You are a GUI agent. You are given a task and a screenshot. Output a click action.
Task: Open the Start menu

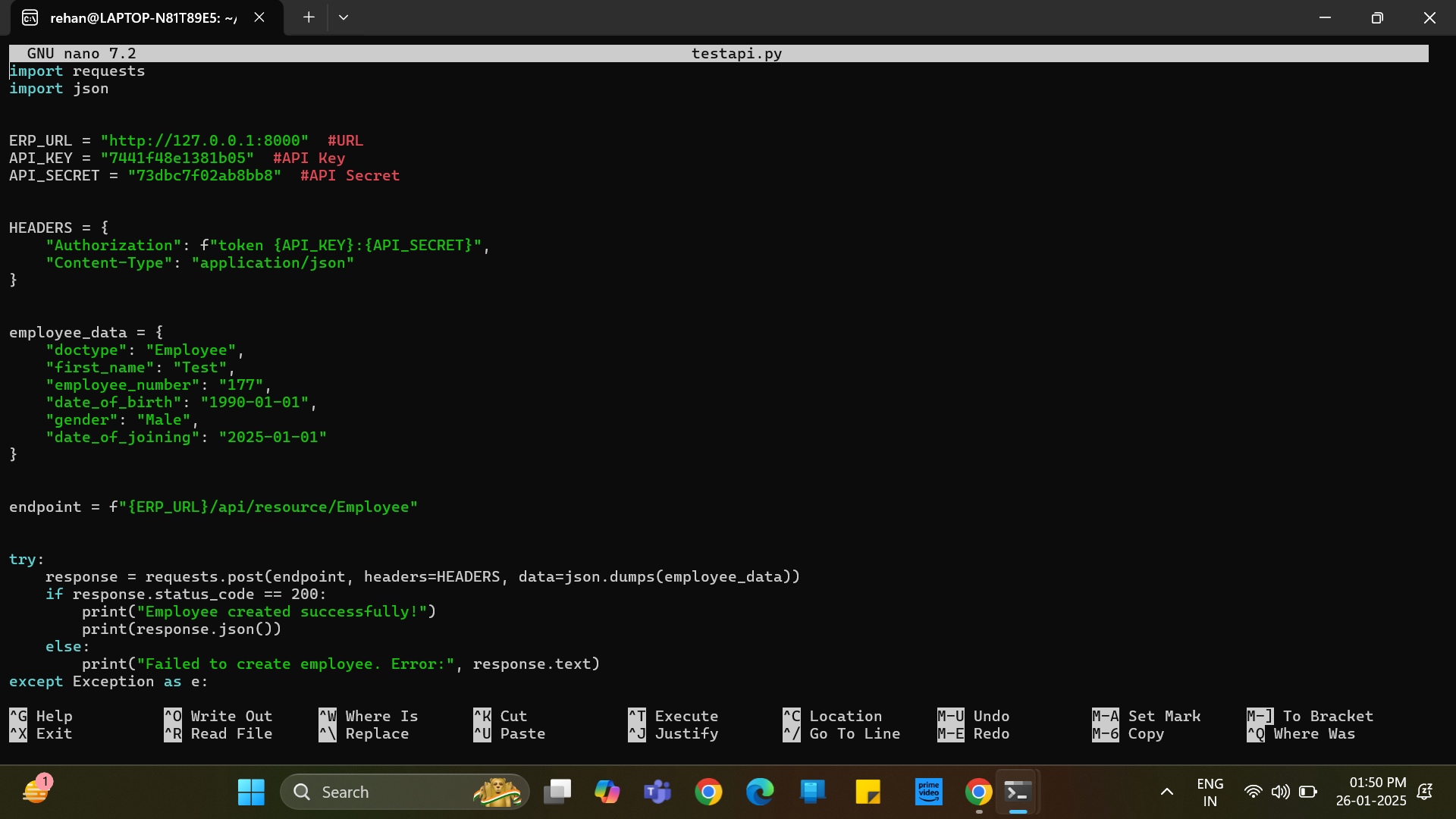(x=250, y=791)
